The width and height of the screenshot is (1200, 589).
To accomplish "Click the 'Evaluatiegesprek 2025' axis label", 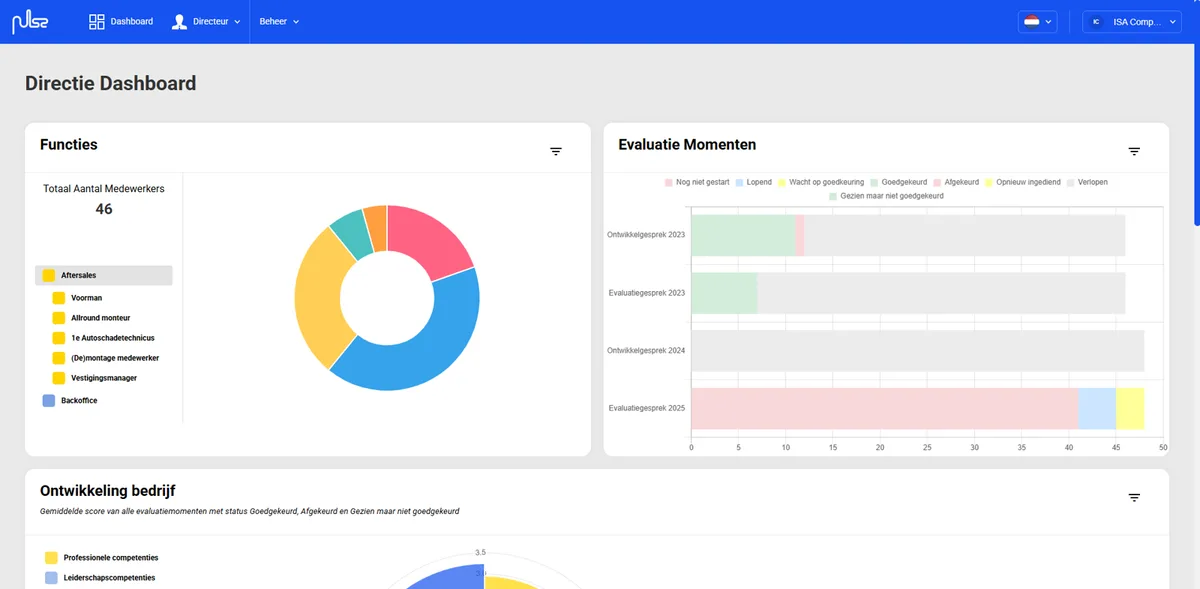I will pos(647,408).
